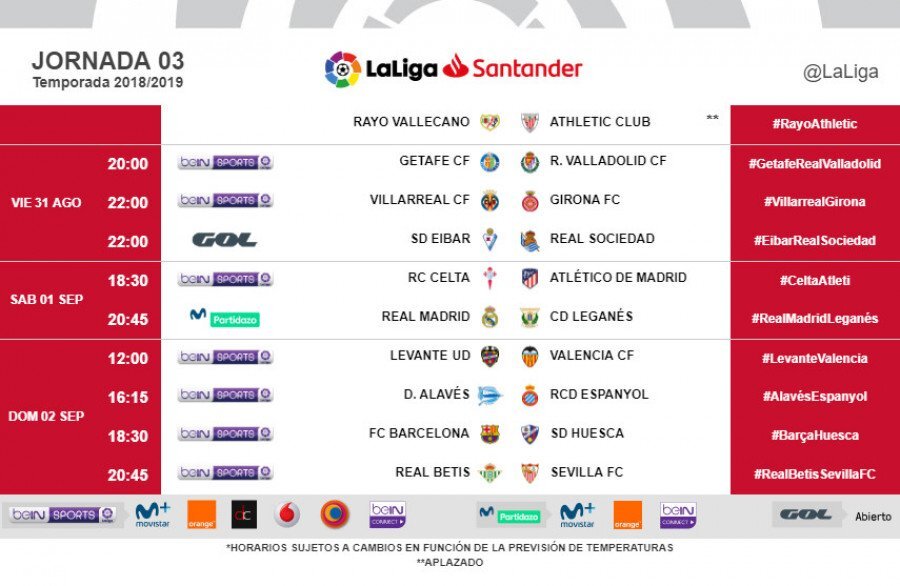Select the 20:45 Real Betis kickoff time
The image size is (900, 586).
point(128,475)
